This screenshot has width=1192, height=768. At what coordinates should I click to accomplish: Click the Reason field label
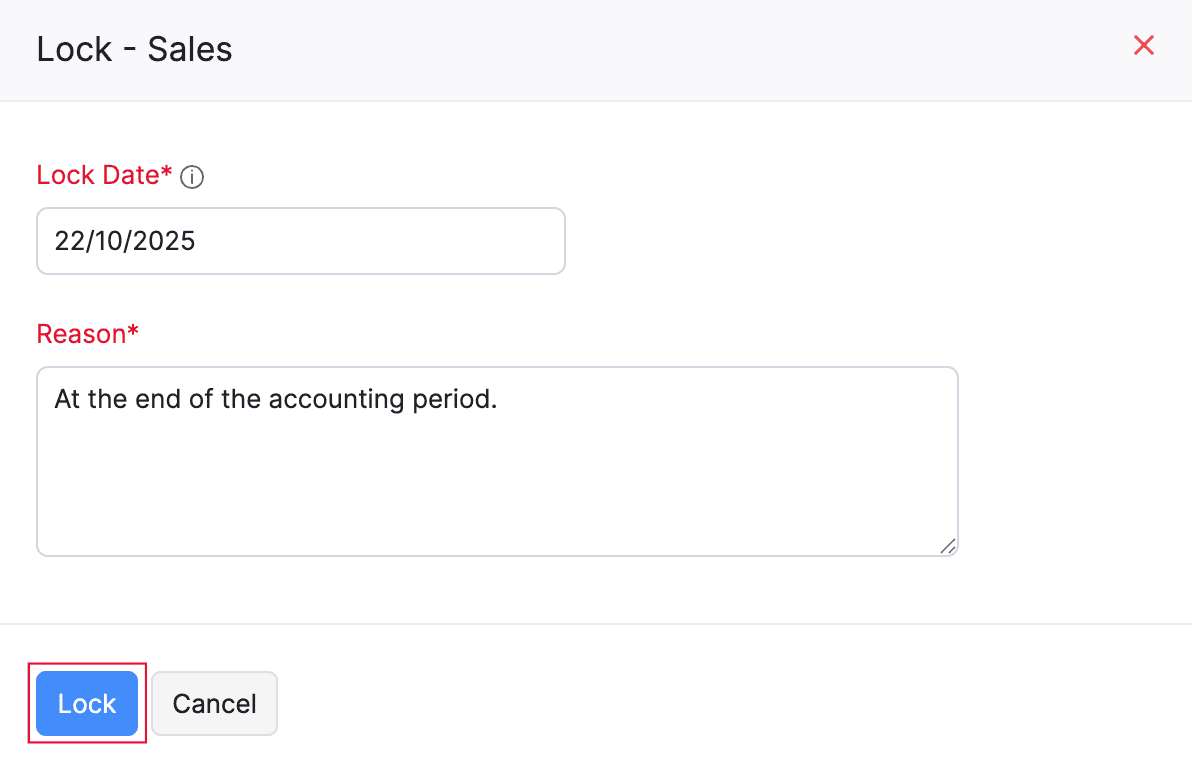pos(87,334)
